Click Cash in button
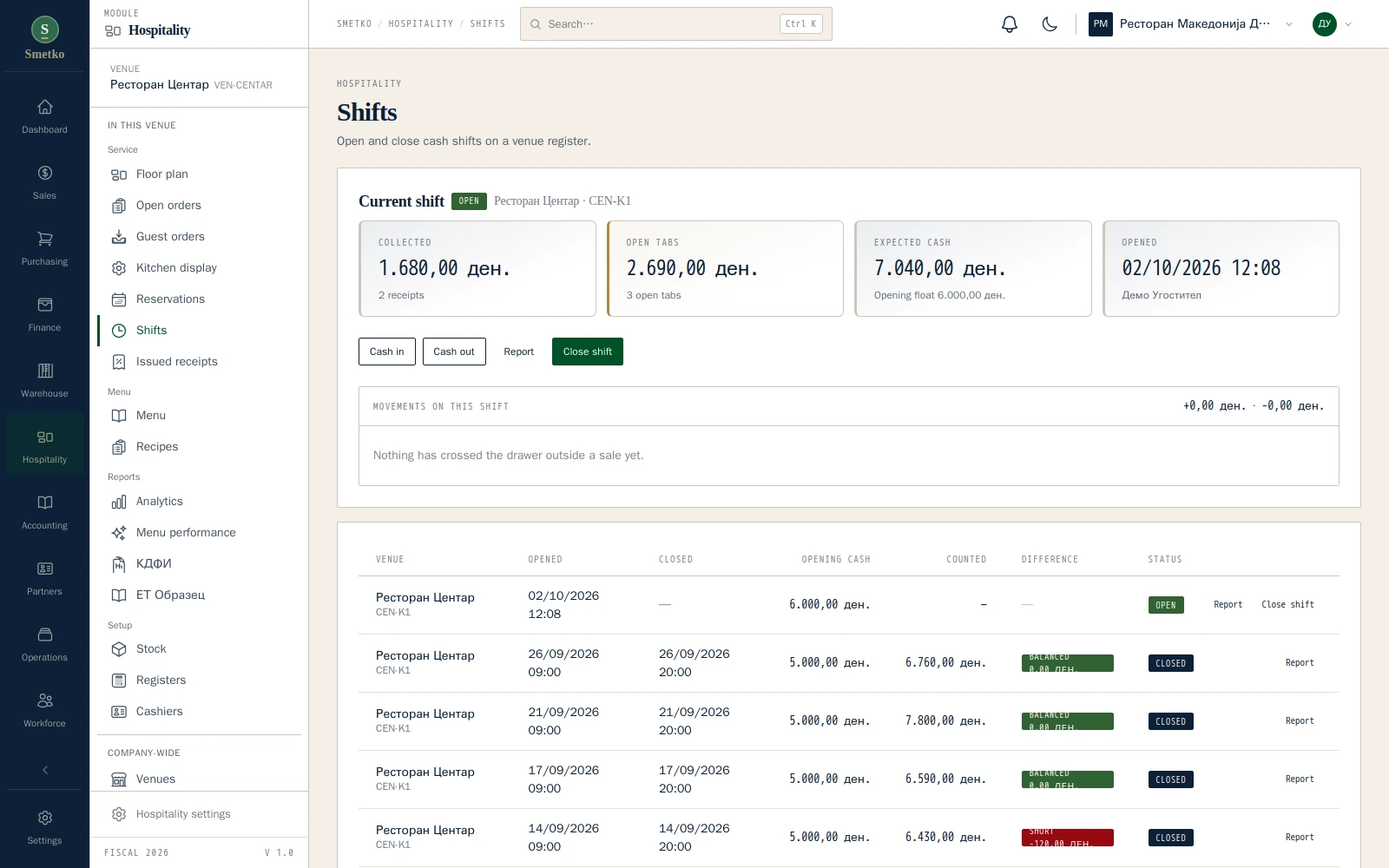Screen dimensions: 1389x868 pyautogui.click(x=387, y=352)
